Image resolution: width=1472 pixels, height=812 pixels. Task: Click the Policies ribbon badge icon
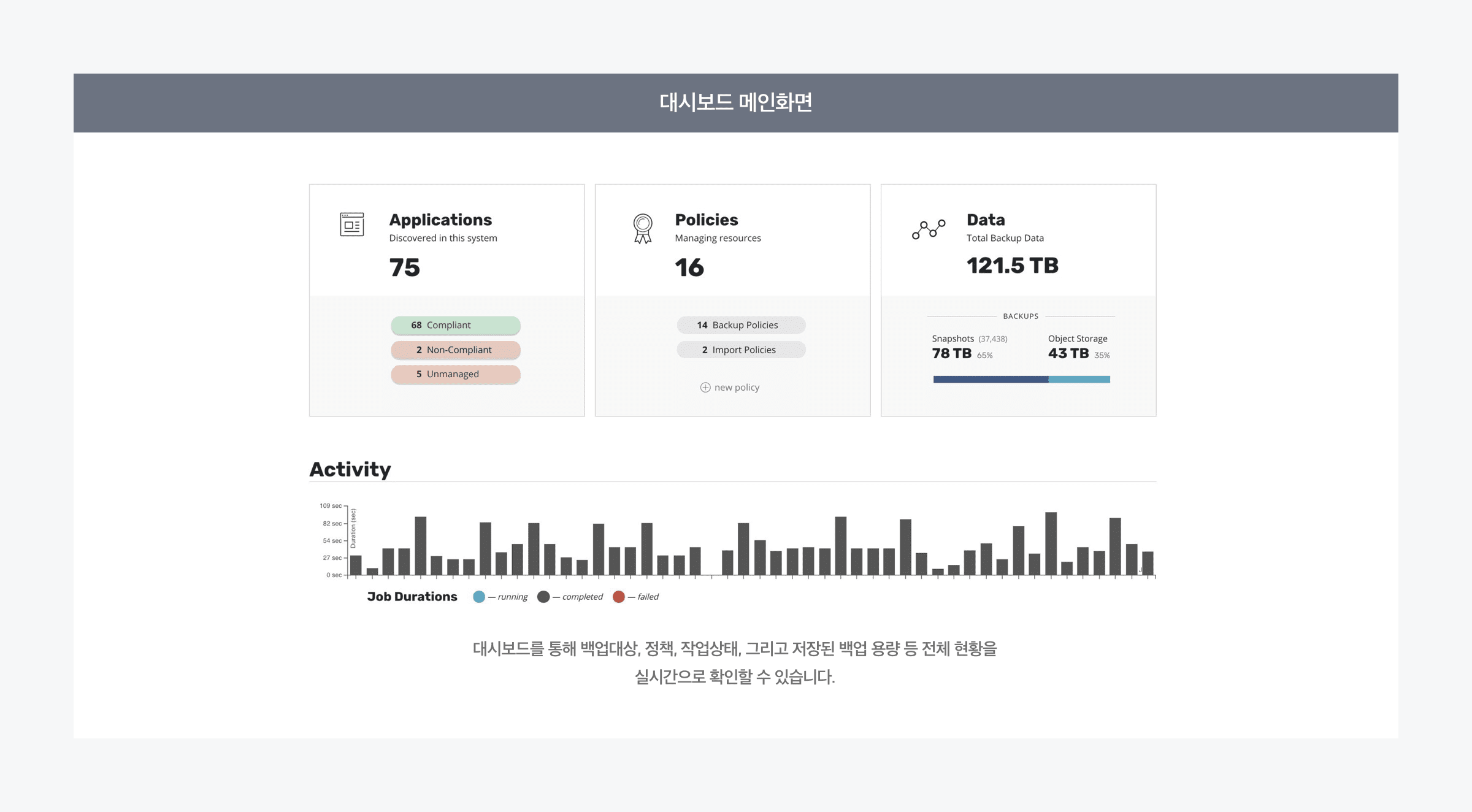click(x=643, y=228)
